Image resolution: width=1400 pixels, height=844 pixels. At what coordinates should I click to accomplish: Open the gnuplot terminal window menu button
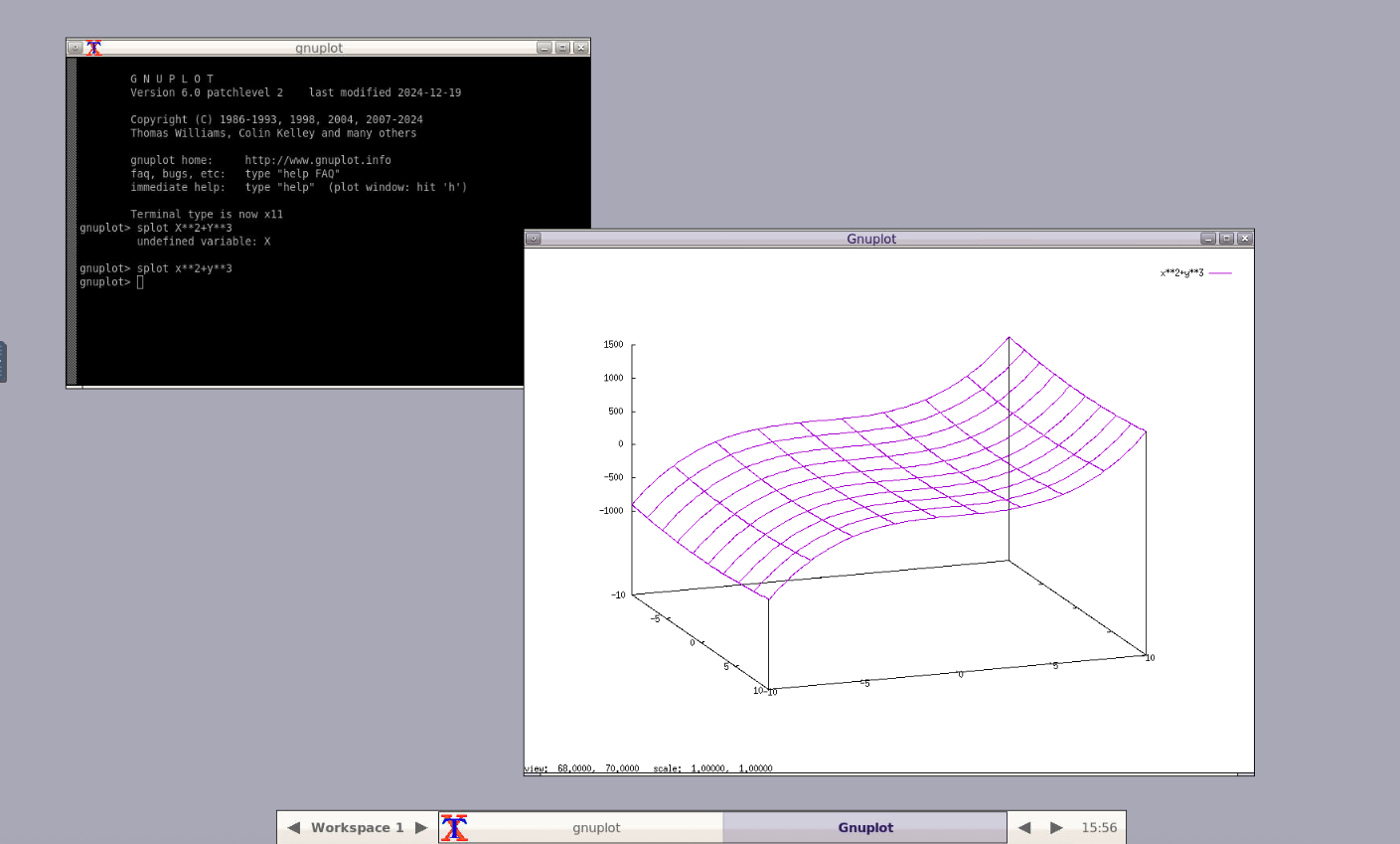click(x=75, y=48)
